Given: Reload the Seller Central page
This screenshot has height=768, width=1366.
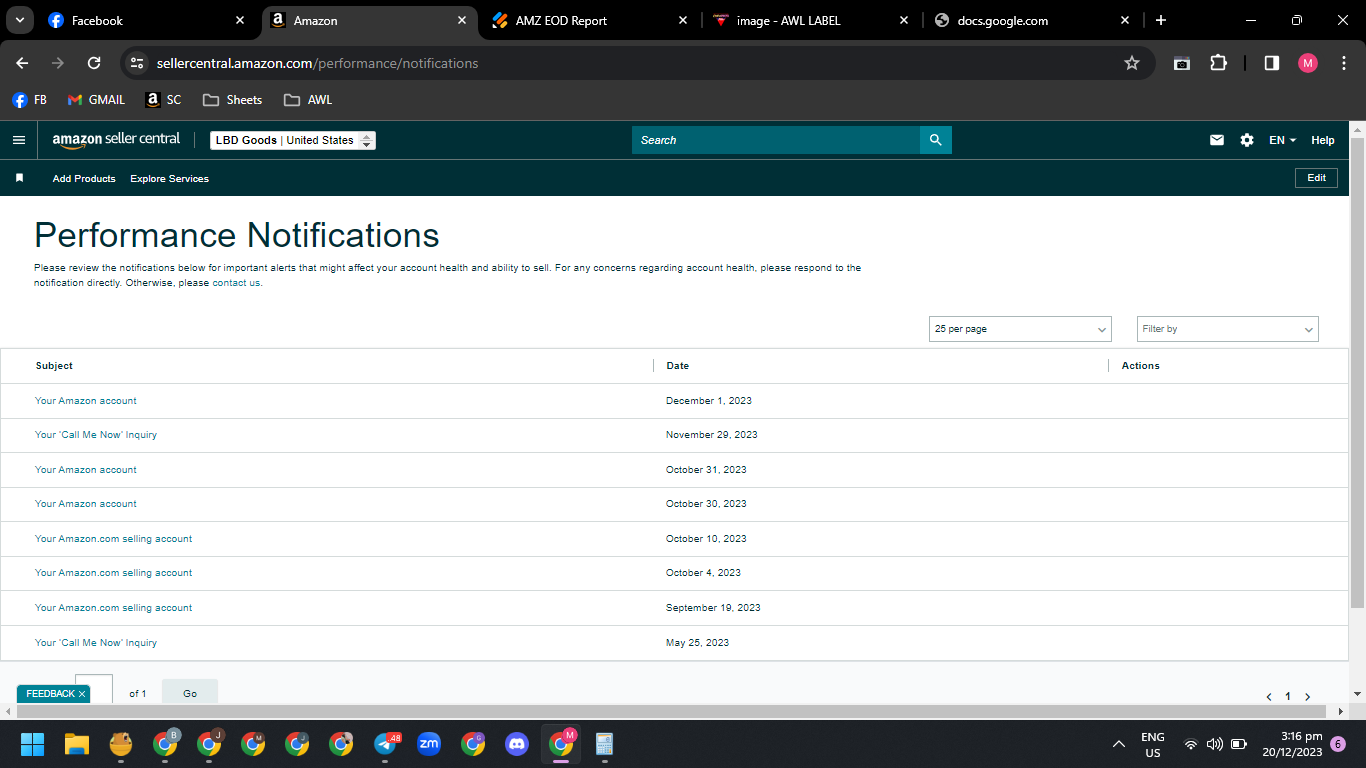Looking at the screenshot, I should tap(94, 63).
